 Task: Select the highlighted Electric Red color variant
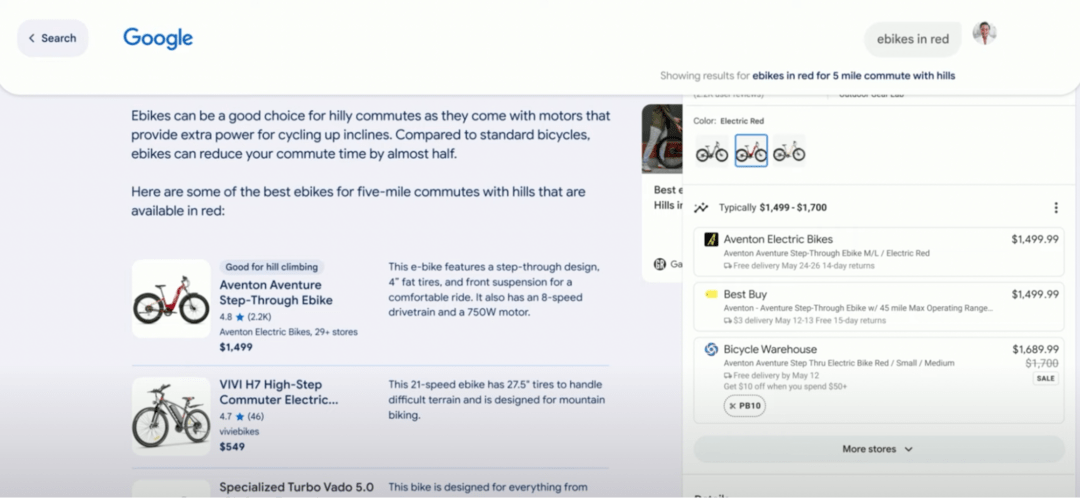coord(751,151)
